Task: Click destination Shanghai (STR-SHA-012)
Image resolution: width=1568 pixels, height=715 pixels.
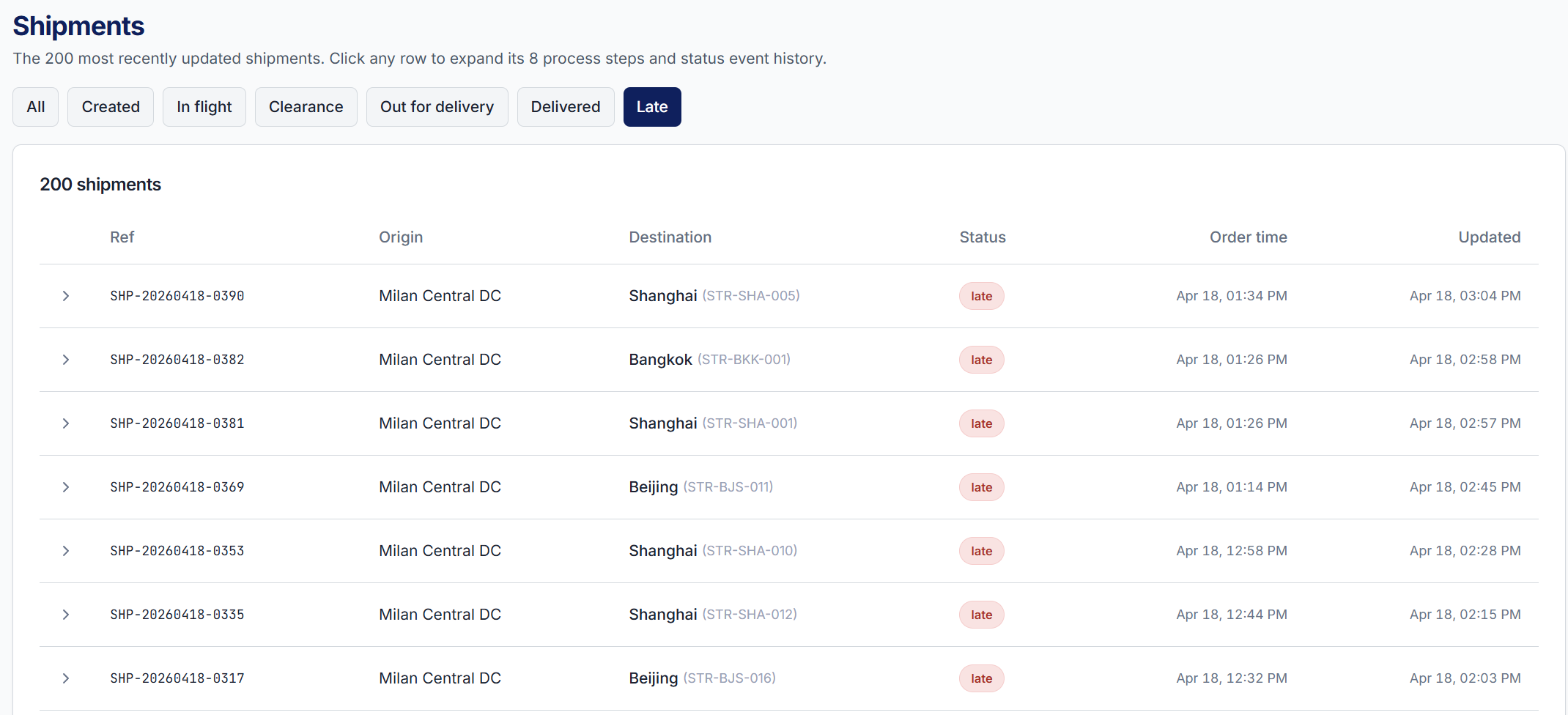Action: coord(713,615)
